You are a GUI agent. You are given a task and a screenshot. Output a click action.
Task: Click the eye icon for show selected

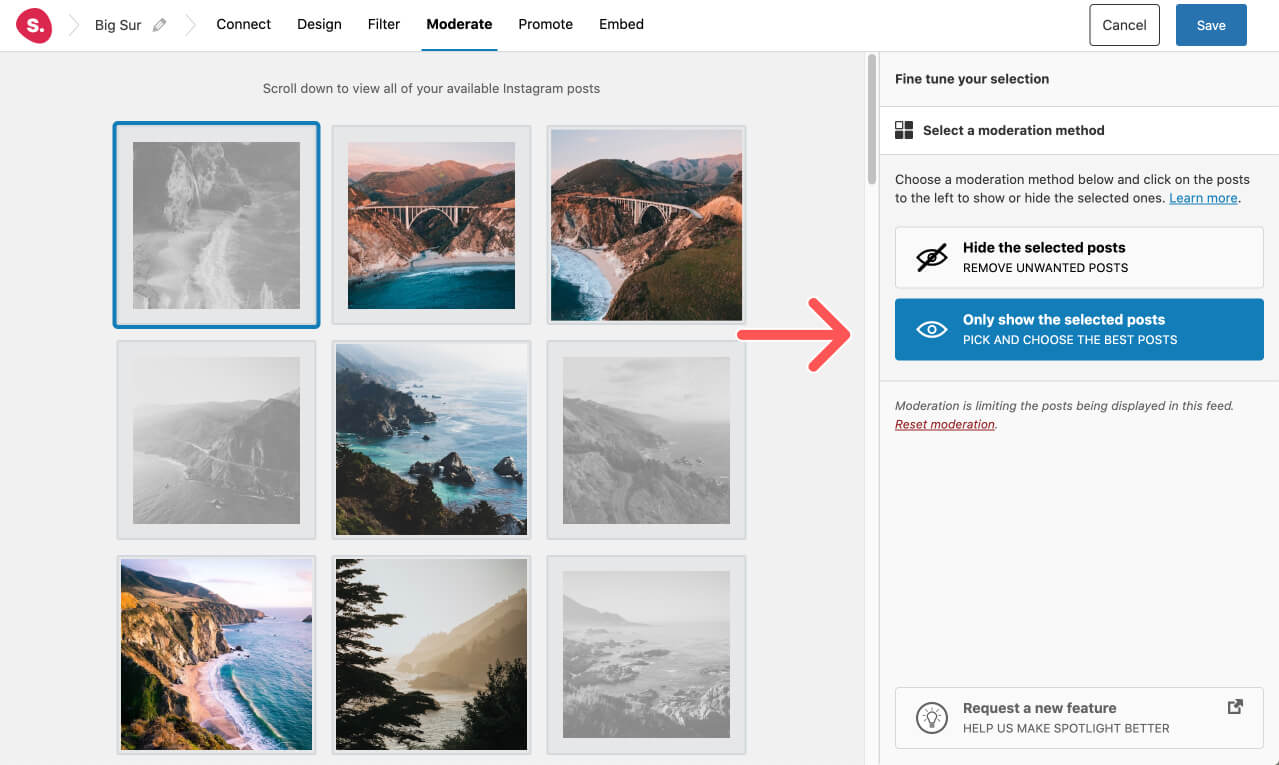point(931,329)
